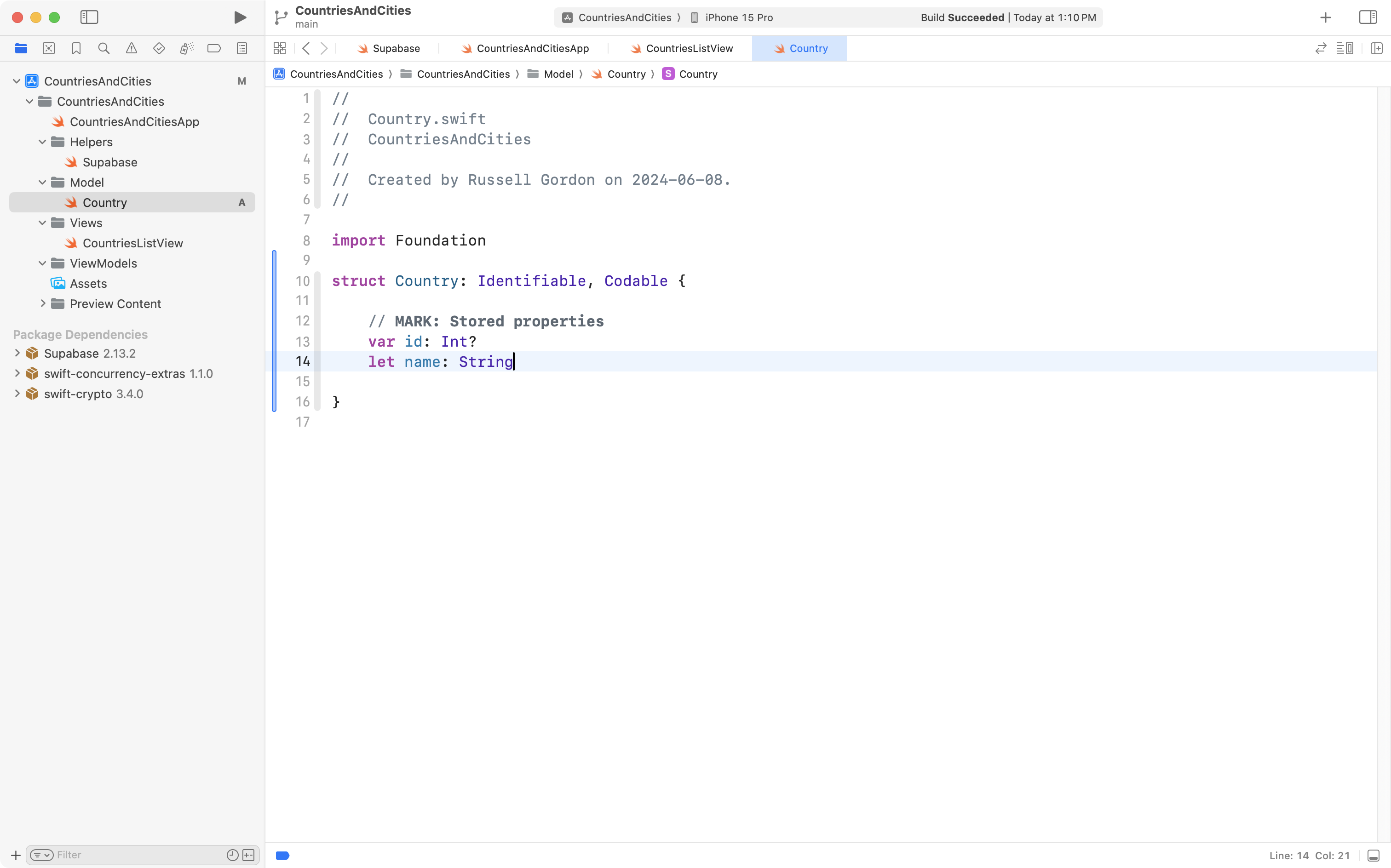This screenshot has width=1391, height=868.
Task: Collapse the Model group folder
Action: pyautogui.click(x=41, y=182)
